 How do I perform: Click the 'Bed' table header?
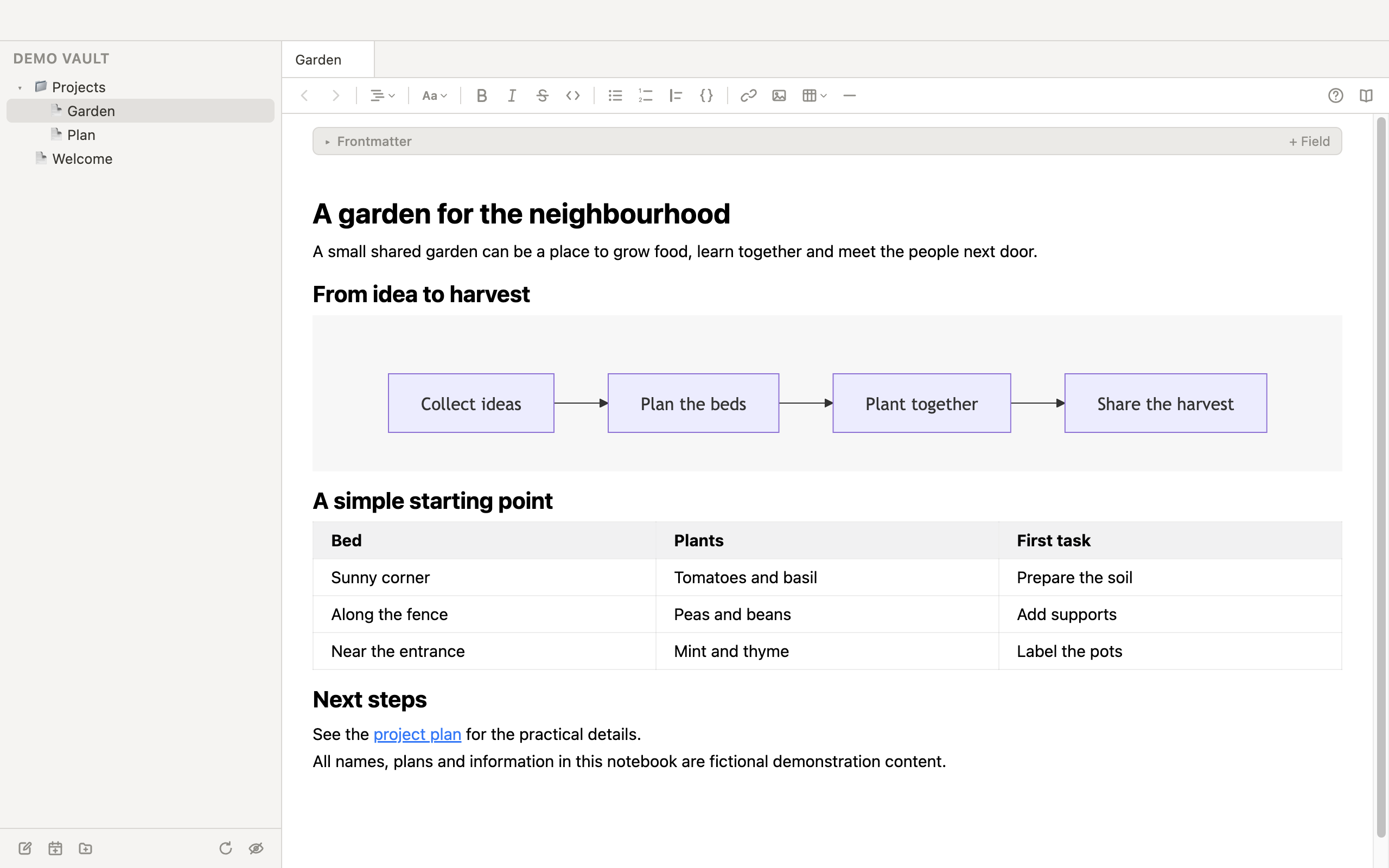[x=485, y=540]
